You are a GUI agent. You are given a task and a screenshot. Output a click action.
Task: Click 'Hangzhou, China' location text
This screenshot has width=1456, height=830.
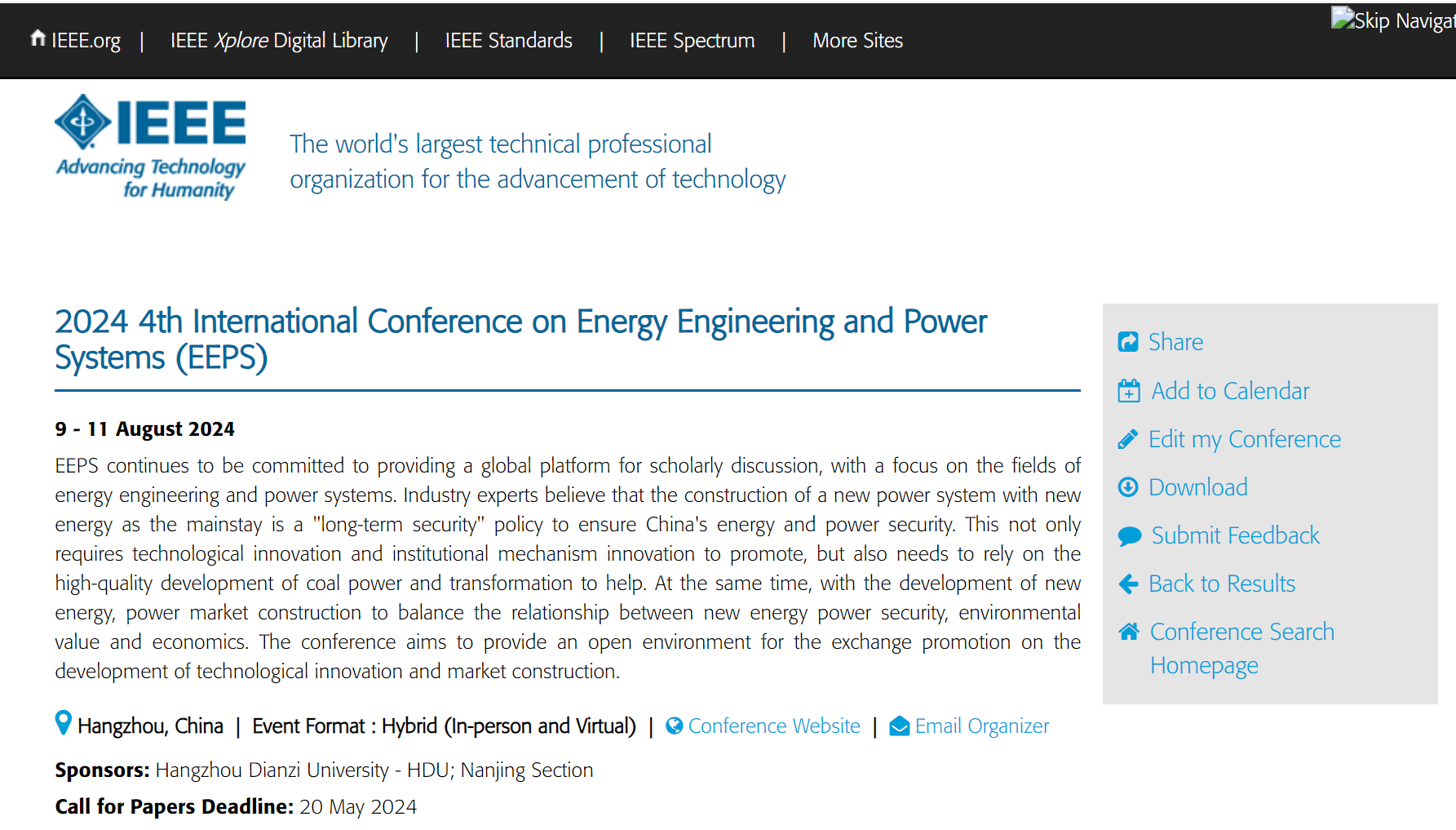(x=150, y=726)
